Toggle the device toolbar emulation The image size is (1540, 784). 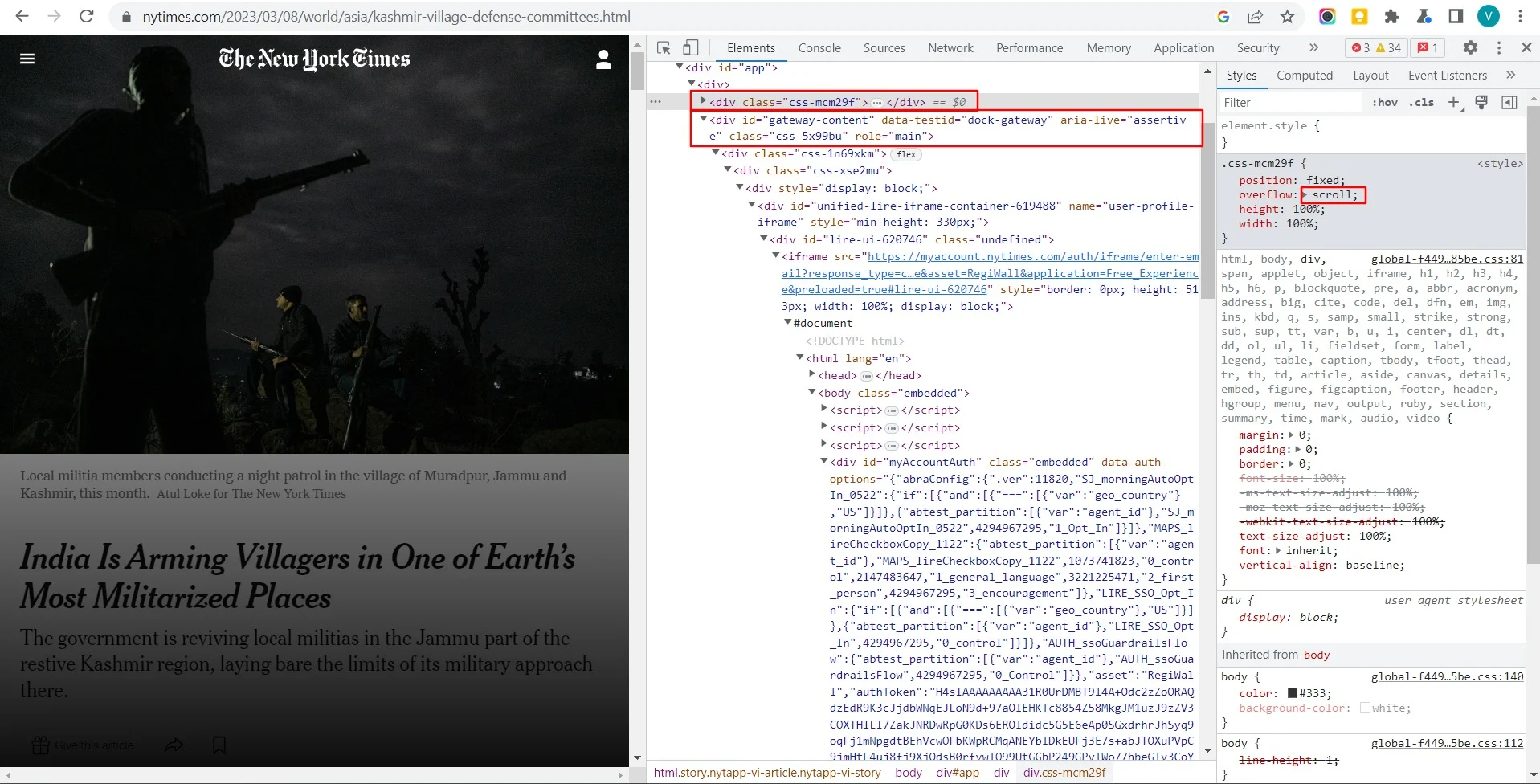click(x=691, y=48)
